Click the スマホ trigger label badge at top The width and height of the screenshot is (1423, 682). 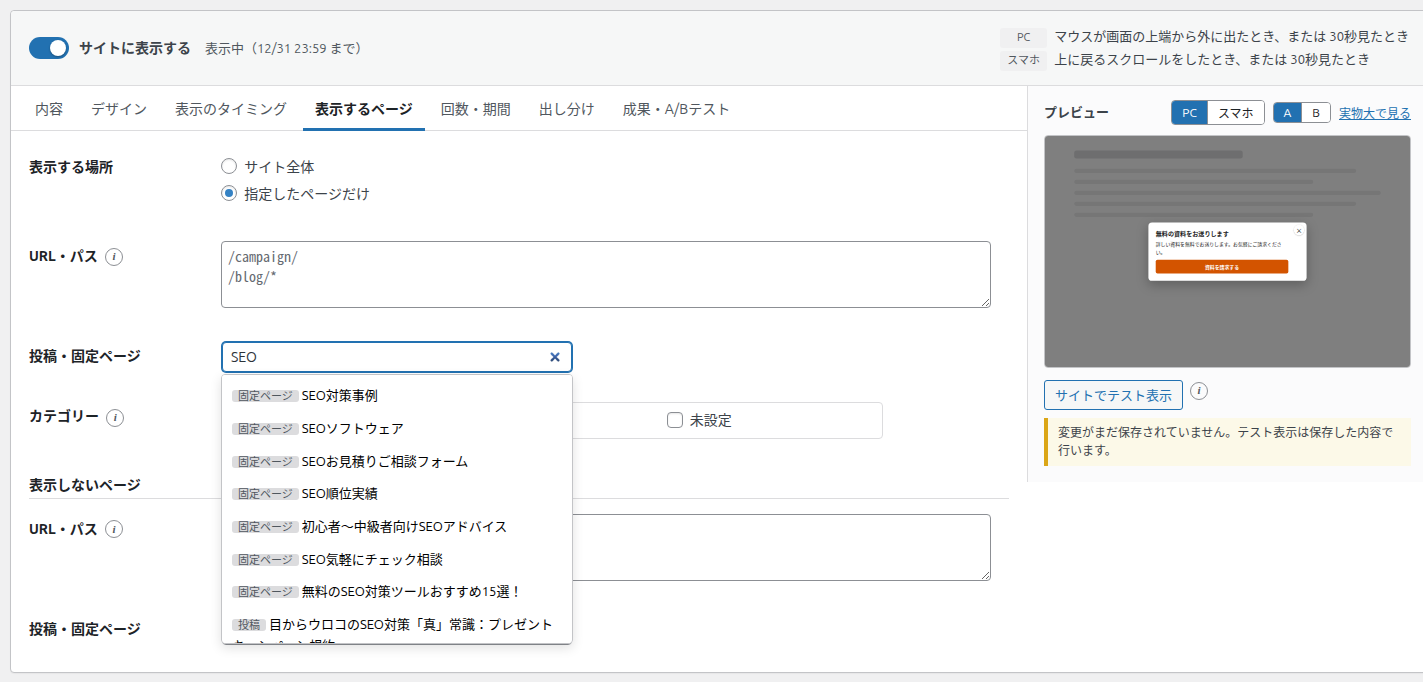coord(1023,60)
